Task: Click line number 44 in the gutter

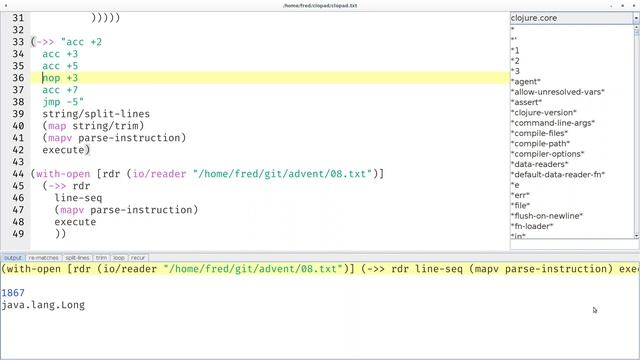Action: point(18,174)
